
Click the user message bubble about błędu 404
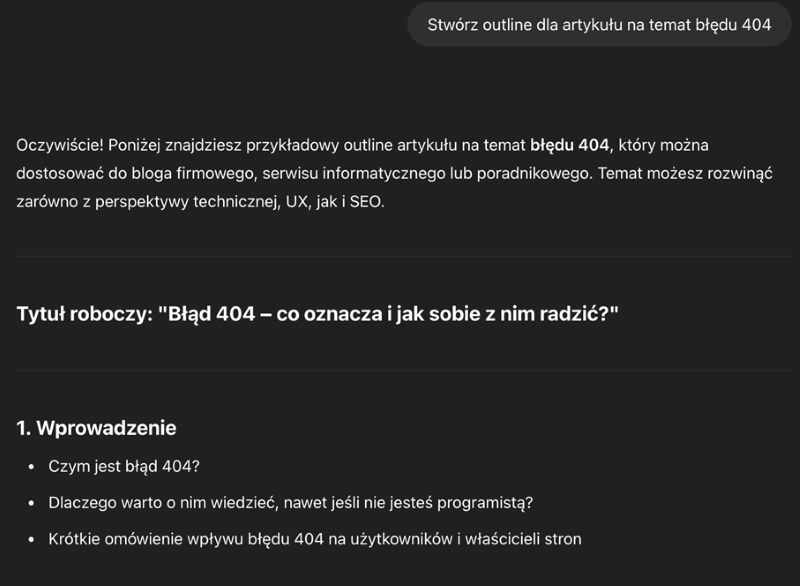(599, 24)
